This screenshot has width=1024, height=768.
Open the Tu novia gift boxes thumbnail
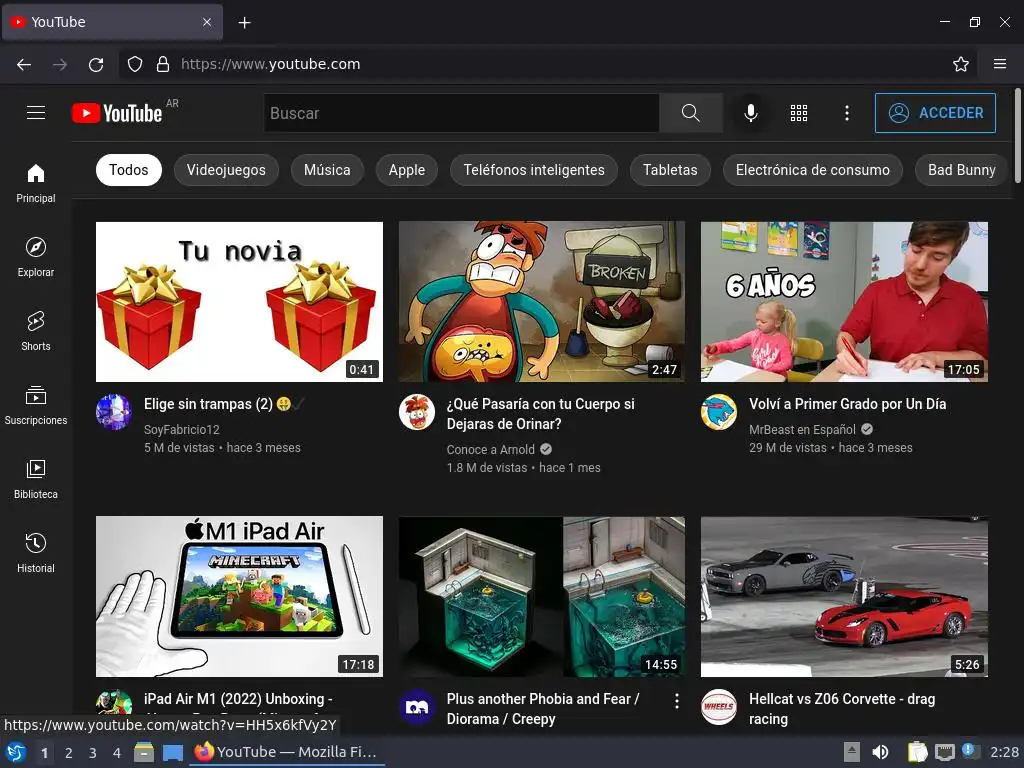click(x=239, y=302)
